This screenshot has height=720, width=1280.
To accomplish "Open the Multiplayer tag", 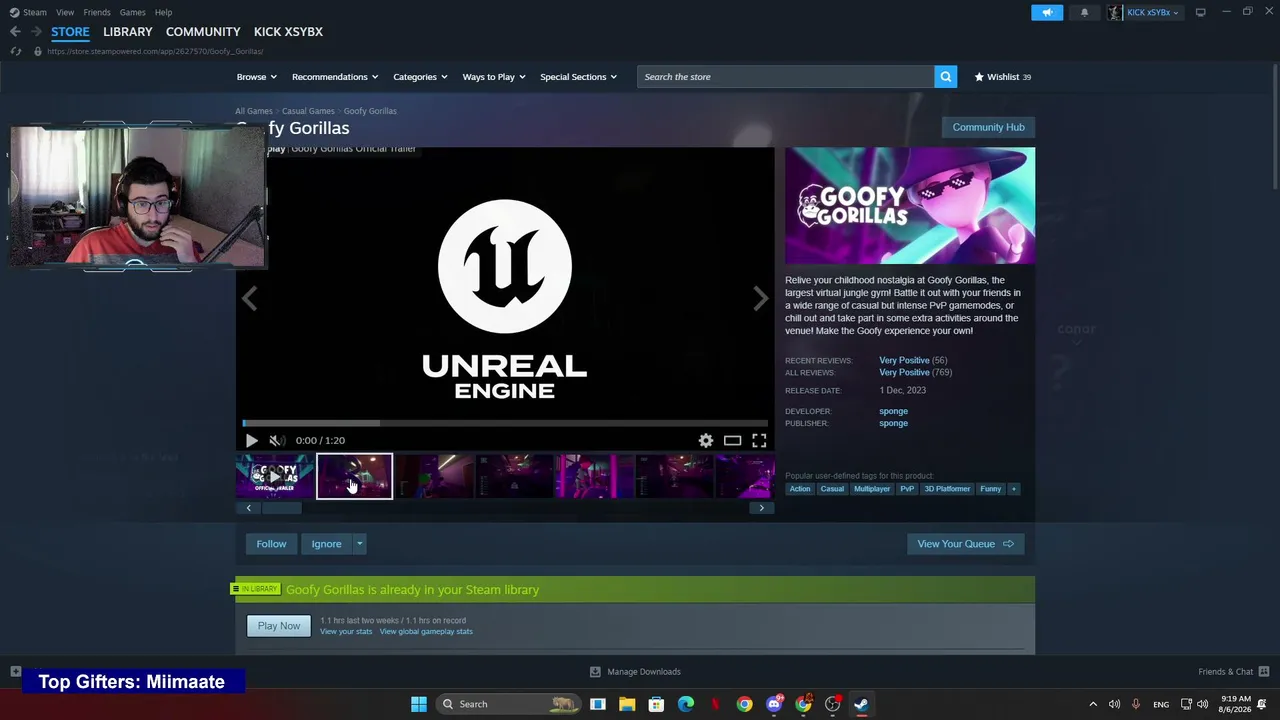I will click(x=872, y=489).
